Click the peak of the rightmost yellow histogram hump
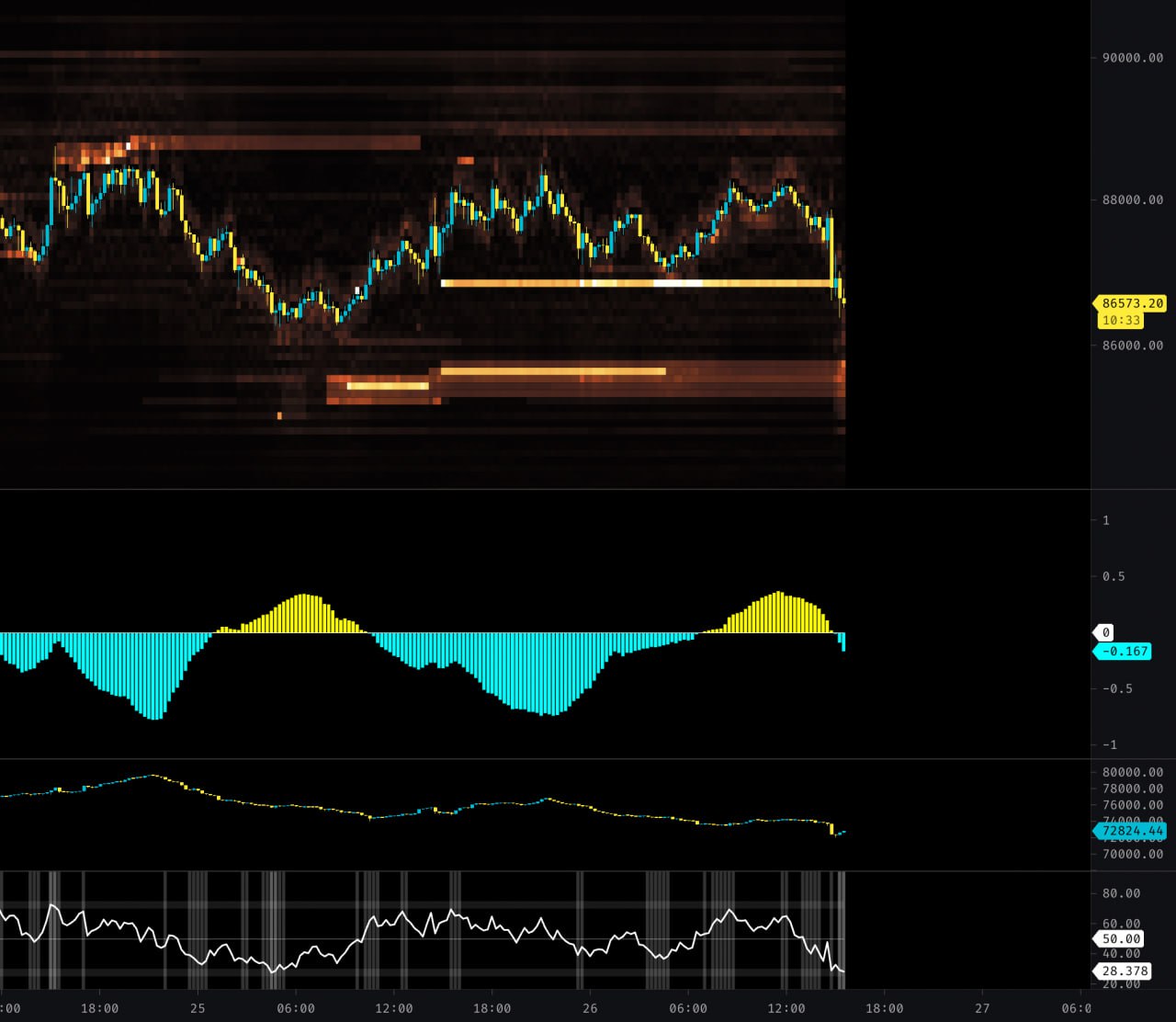1176x1022 pixels. [x=779, y=595]
